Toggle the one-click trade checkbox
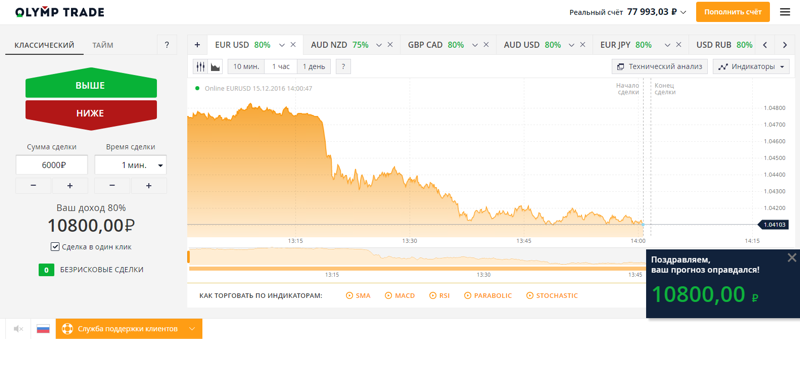 (56, 247)
